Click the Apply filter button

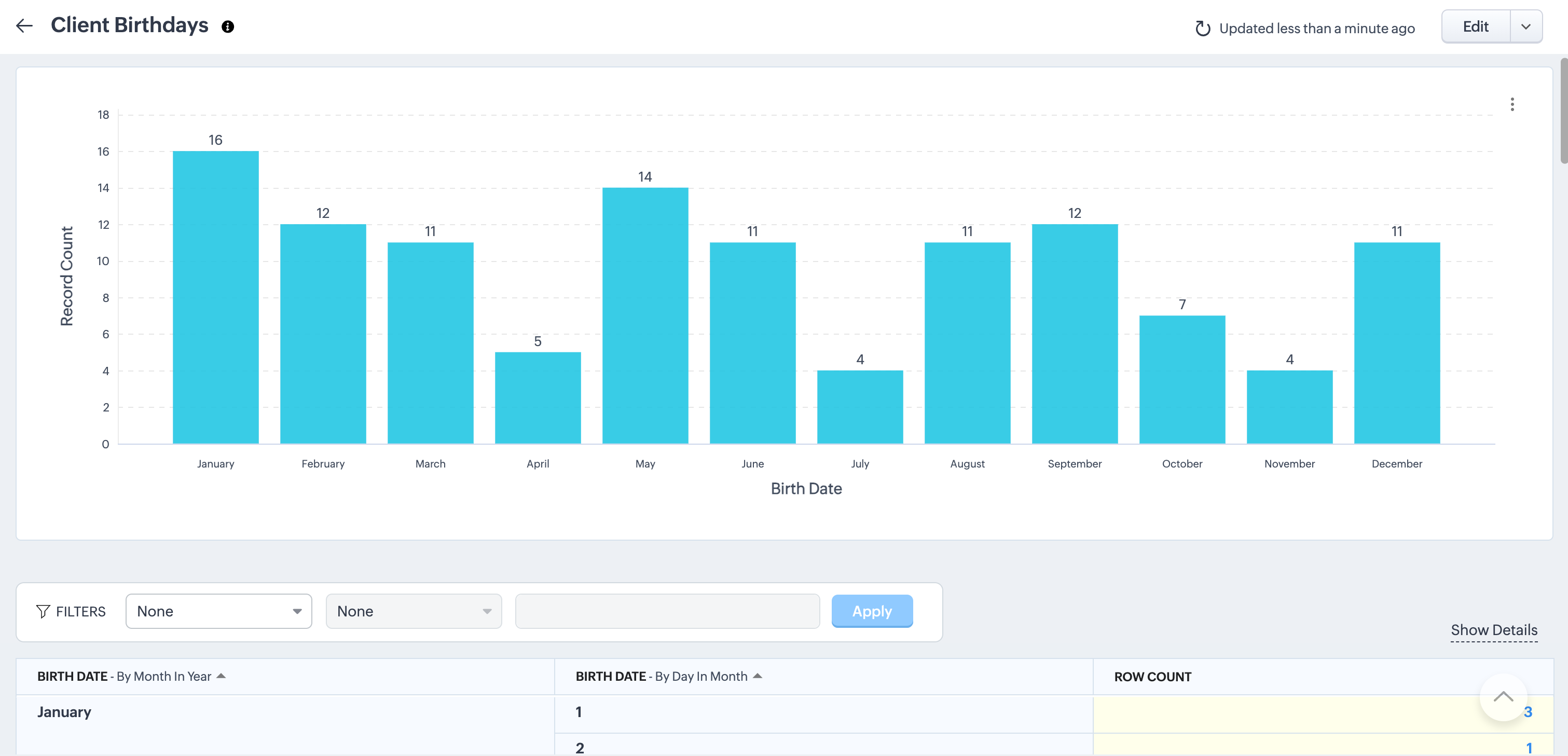point(872,611)
